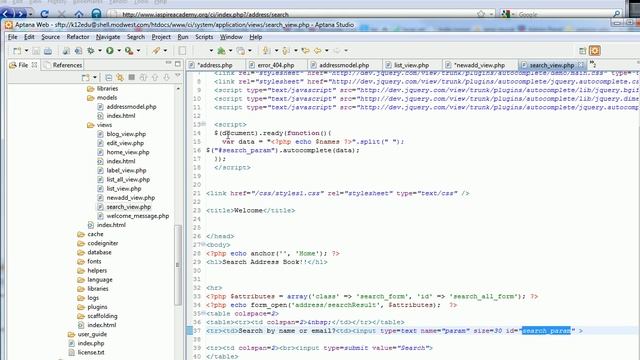Open the File view menu triangle

click(178, 76)
